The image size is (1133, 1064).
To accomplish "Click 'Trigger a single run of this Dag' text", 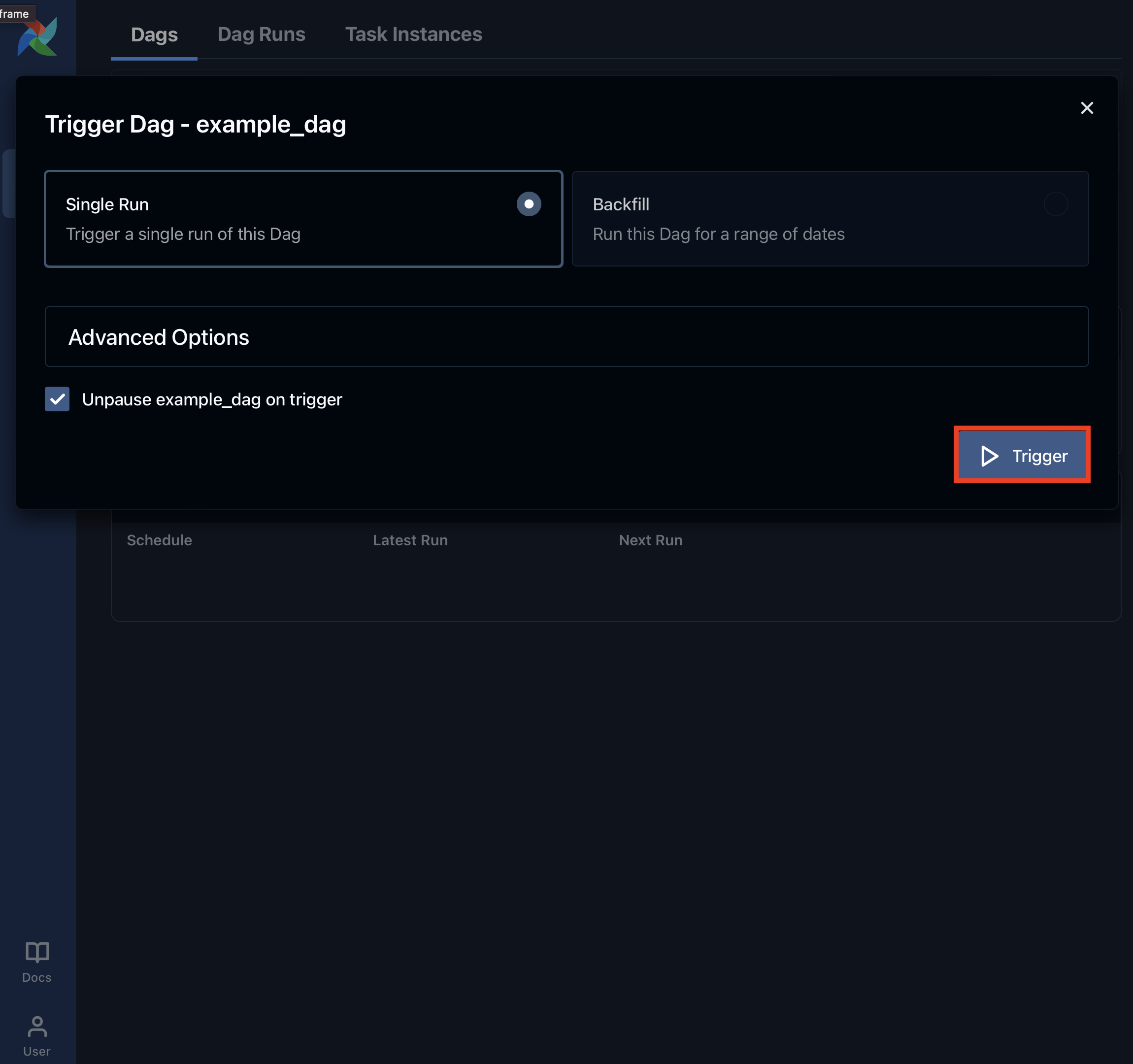I will 183,233.
